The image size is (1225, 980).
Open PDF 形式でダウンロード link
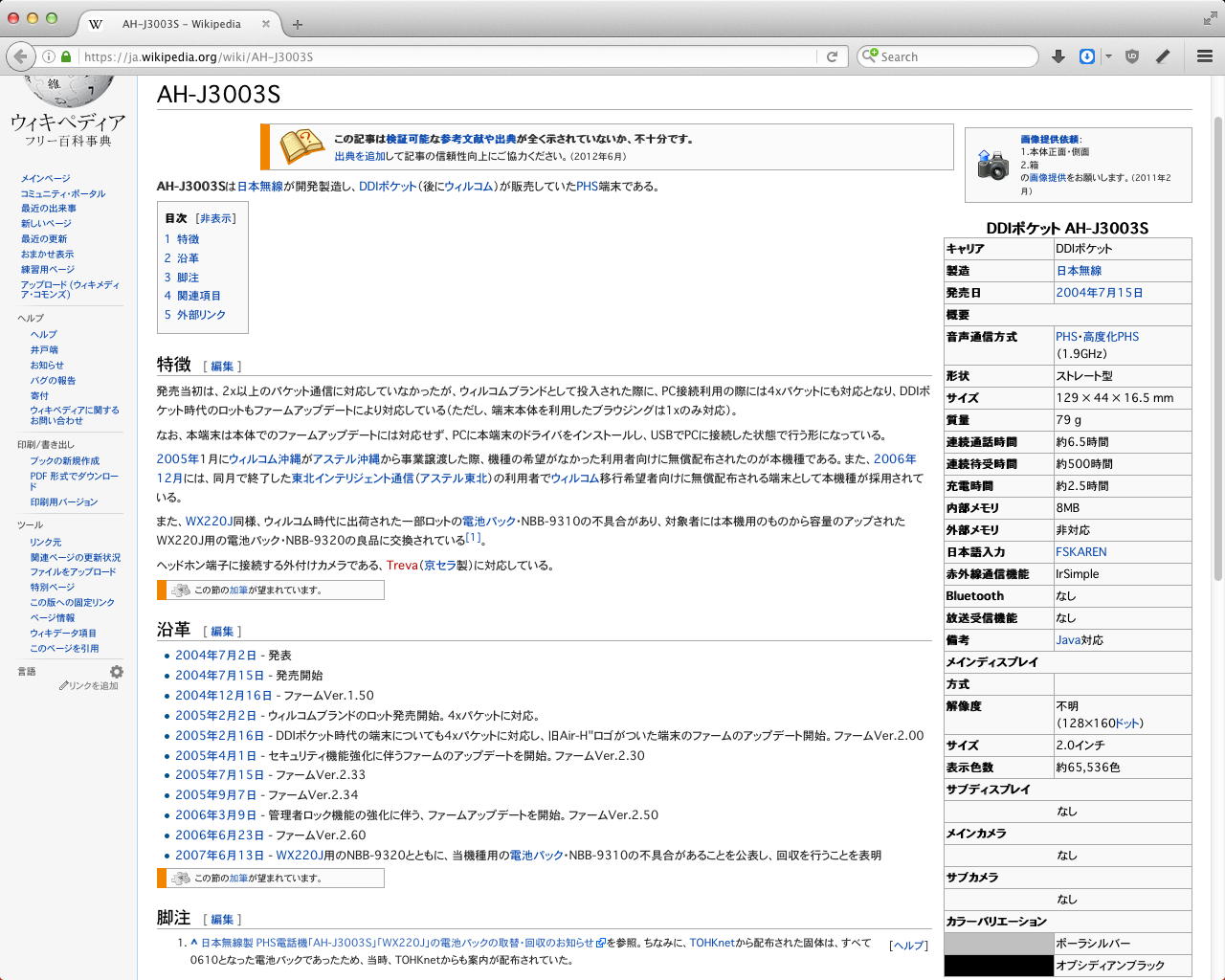pos(75,480)
